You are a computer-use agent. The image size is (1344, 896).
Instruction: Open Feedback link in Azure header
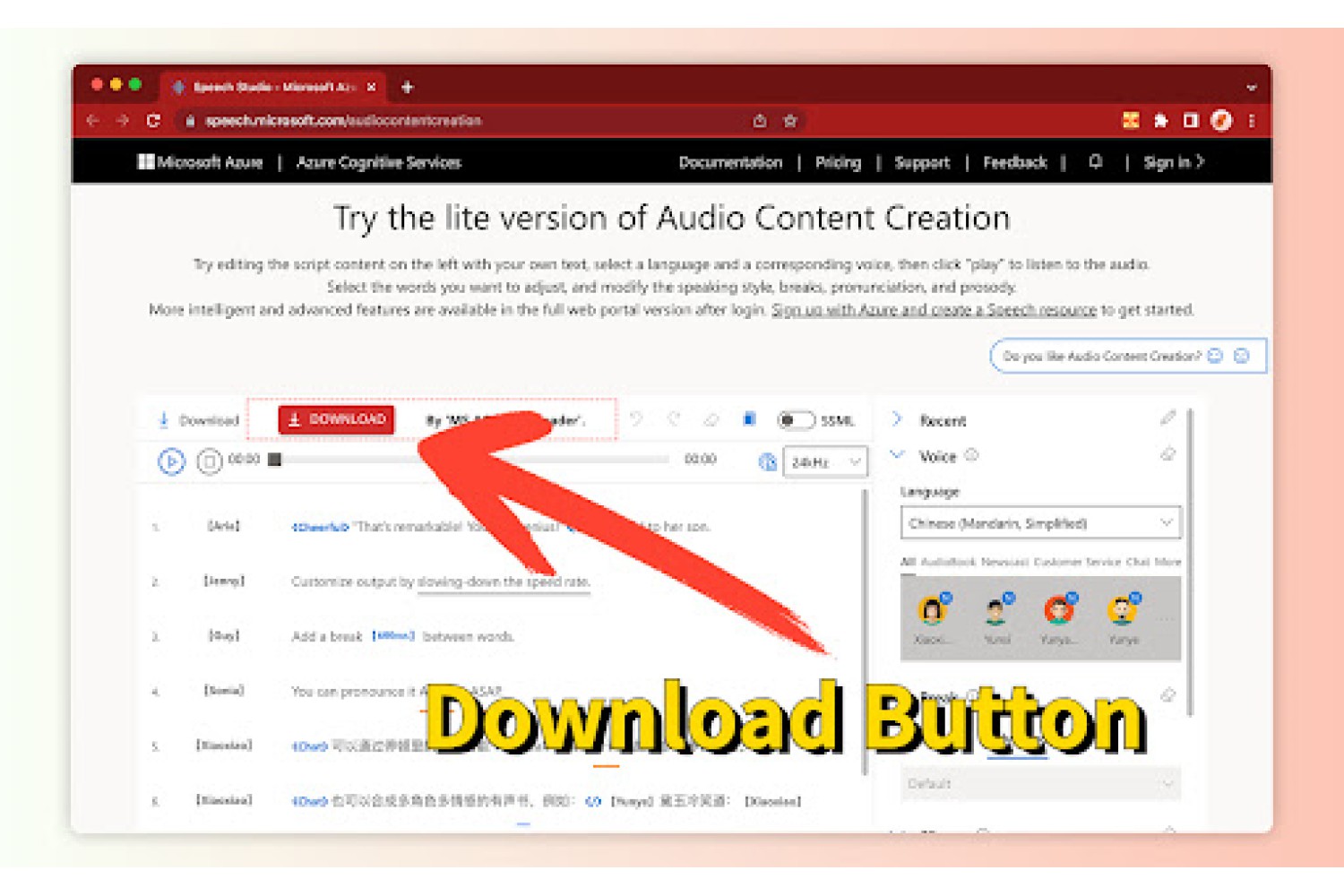click(1014, 162)
